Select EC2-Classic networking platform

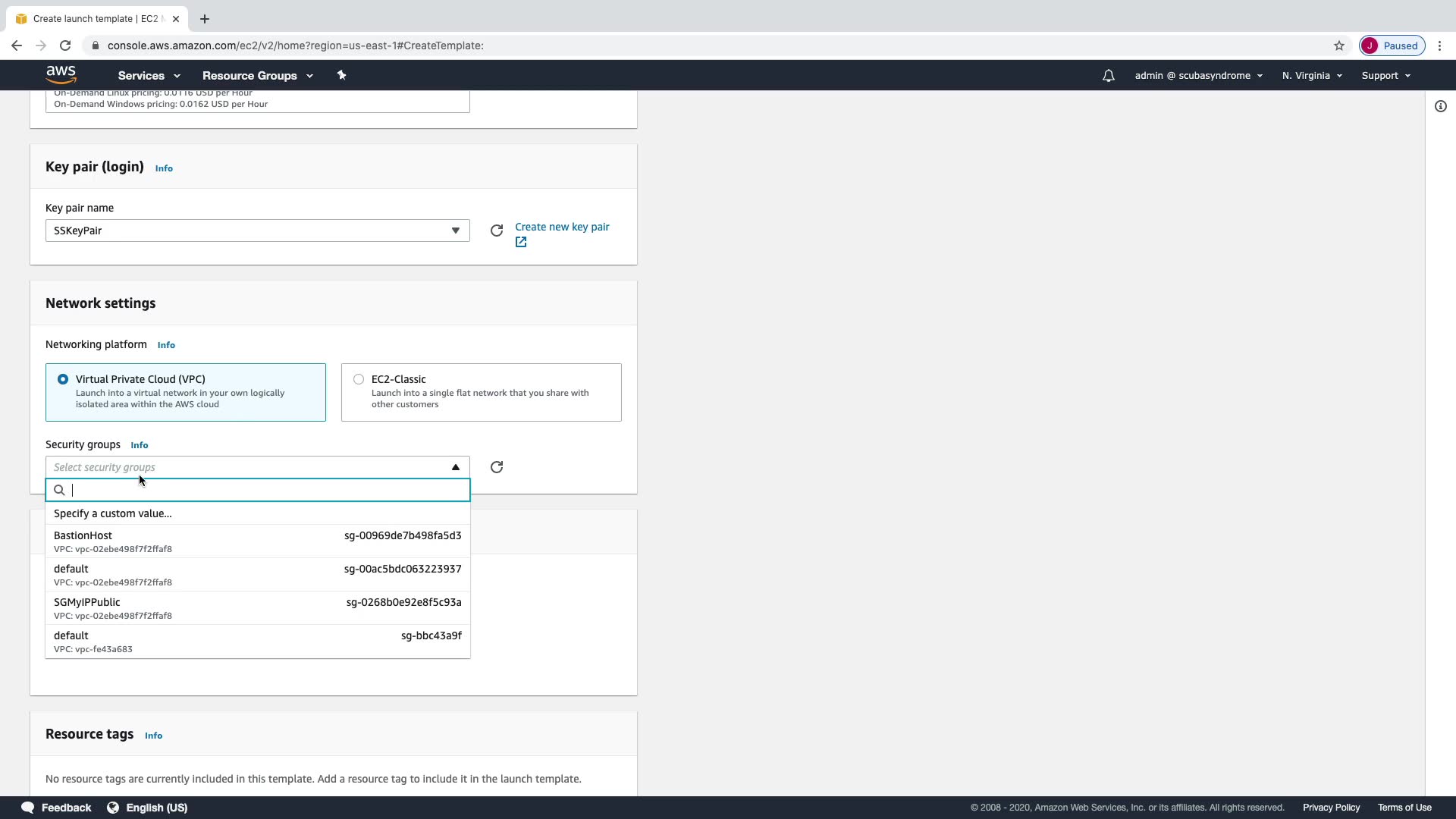pyautogui.click(x=359, y=379)
